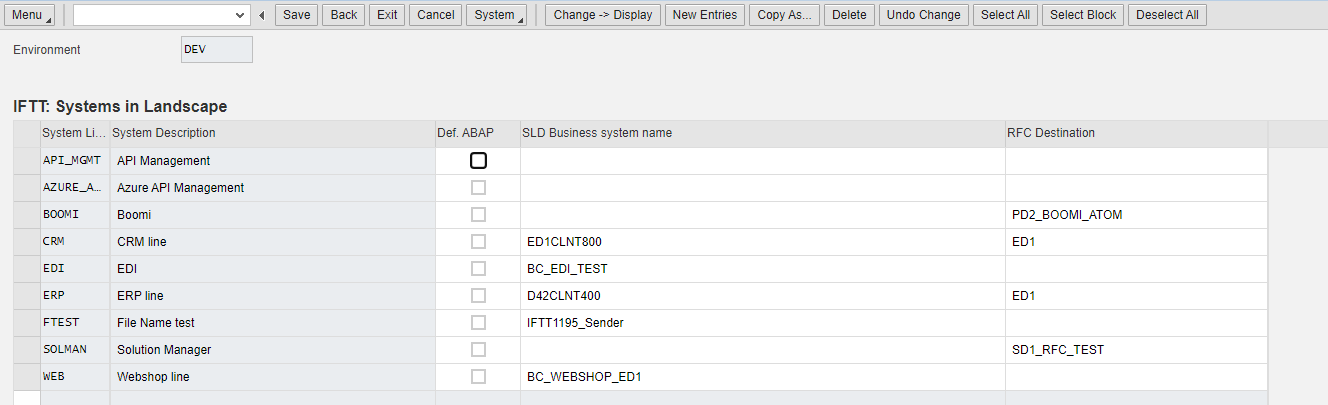Check Def. ABAP box for Solution Manager
The image size is (1328, 405).
coord(478,350)
